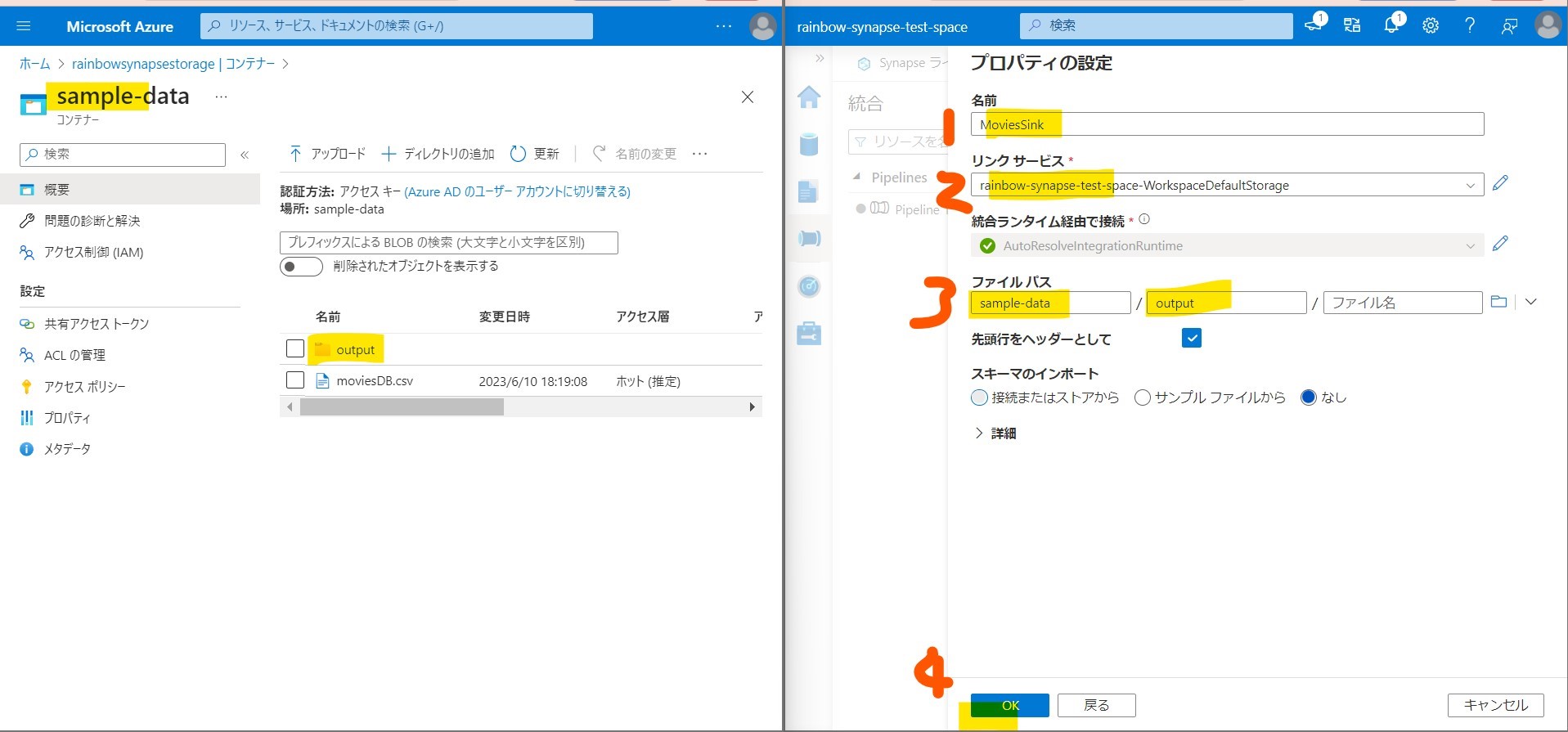Open the Synapse Integrate hub pipe icon
Viewport: 1568px width, 732px height.
coord(809,238)
